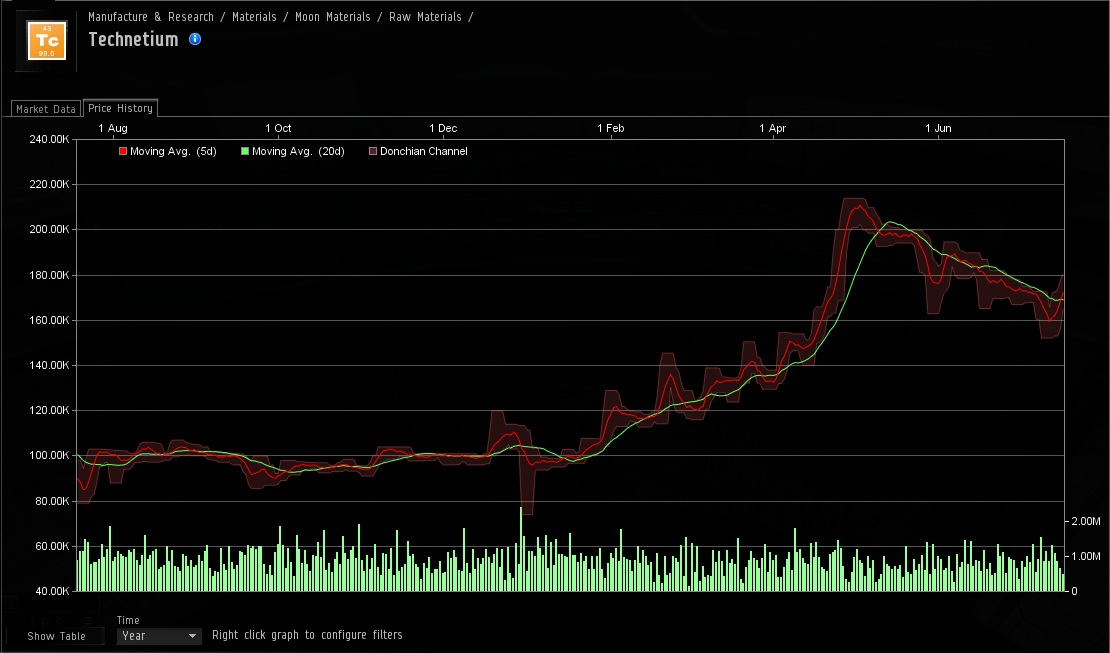1110x653 pixels.
Task: Click the 80.00K price axis label
Action: 52,501
